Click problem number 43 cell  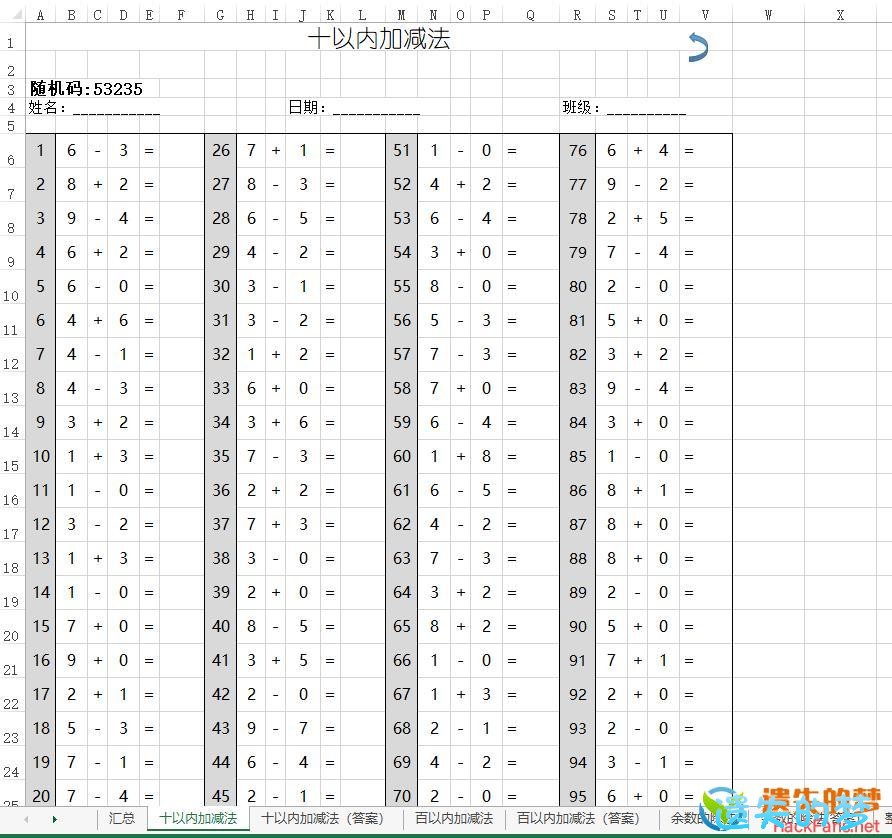click(221, 728)
